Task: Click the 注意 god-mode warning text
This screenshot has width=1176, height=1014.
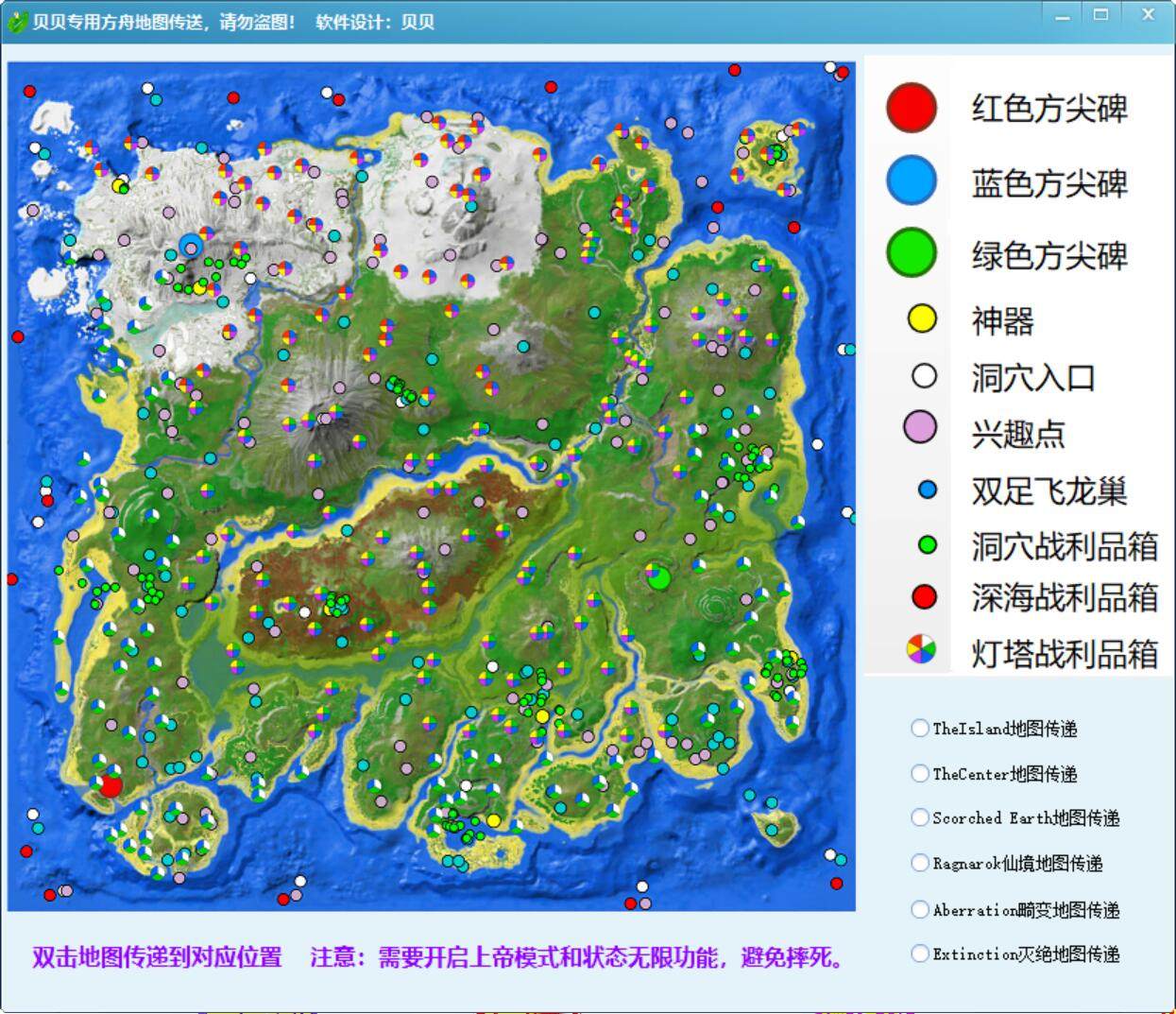Action: (x=578, y=957)
